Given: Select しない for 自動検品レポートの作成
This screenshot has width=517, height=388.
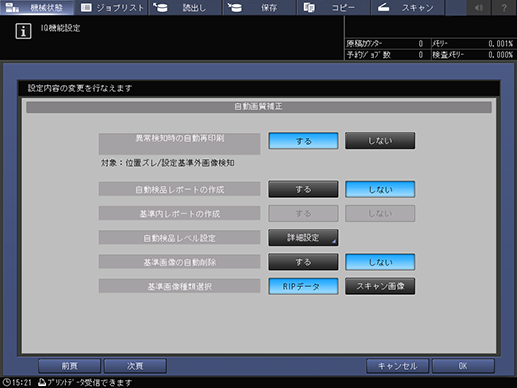Looking at the screenshot, I should click(x=380, y=189).
